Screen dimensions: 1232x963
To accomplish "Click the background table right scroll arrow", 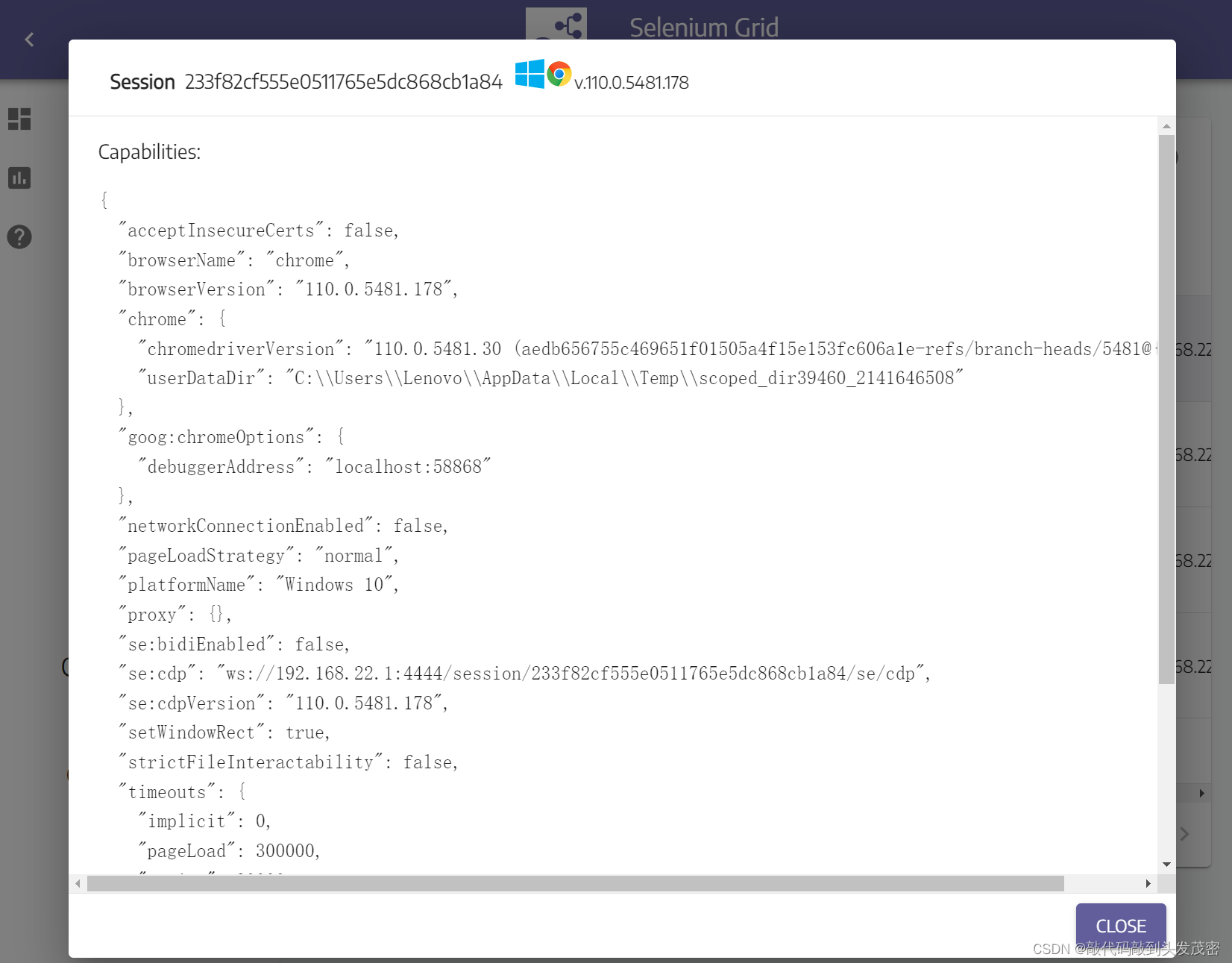I will tap(1201, 793).
